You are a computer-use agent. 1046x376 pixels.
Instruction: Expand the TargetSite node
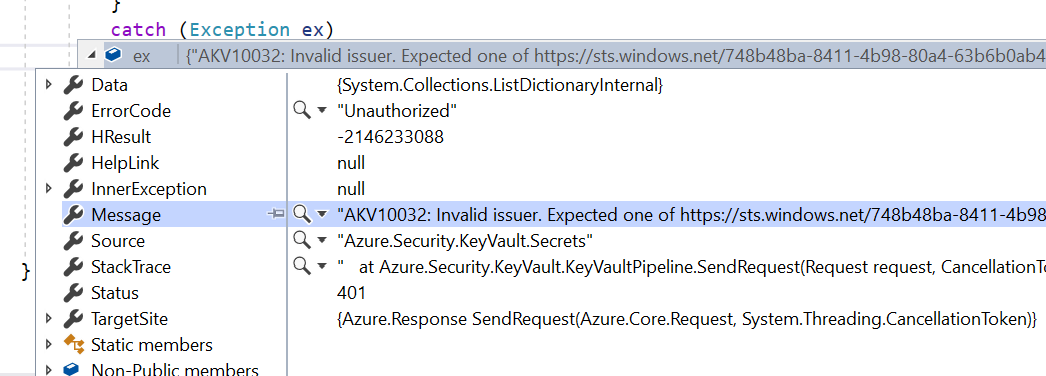(x=47, y=319)
